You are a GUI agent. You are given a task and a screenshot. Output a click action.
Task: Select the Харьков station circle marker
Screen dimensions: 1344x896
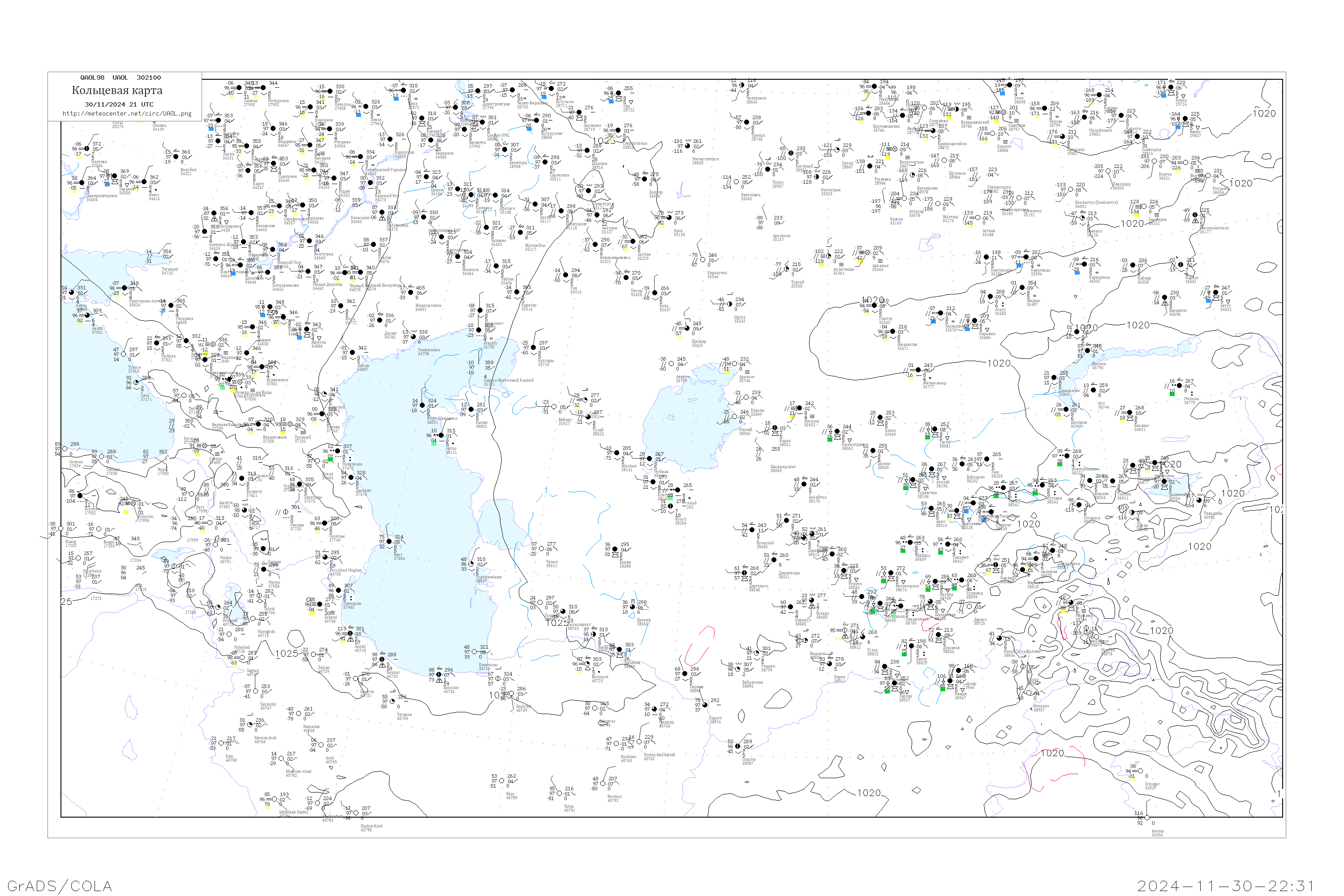tap(114, 177)
